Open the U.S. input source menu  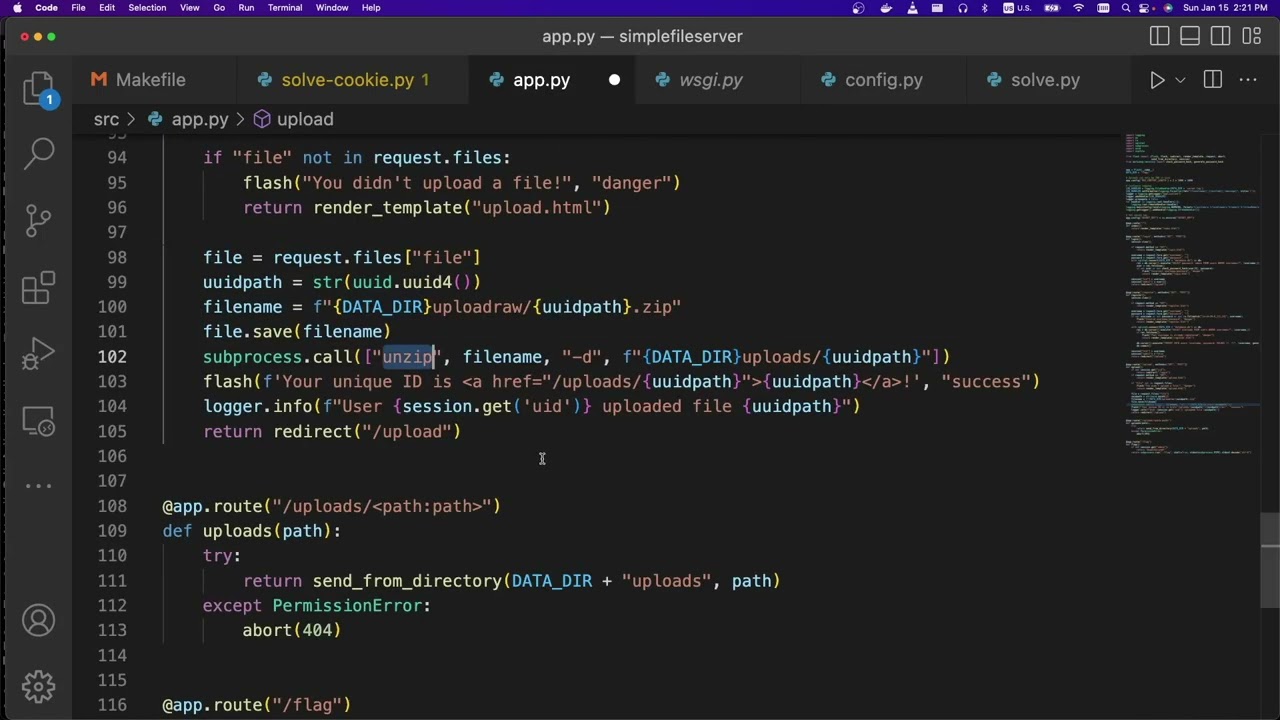(x=1016, y=8)
